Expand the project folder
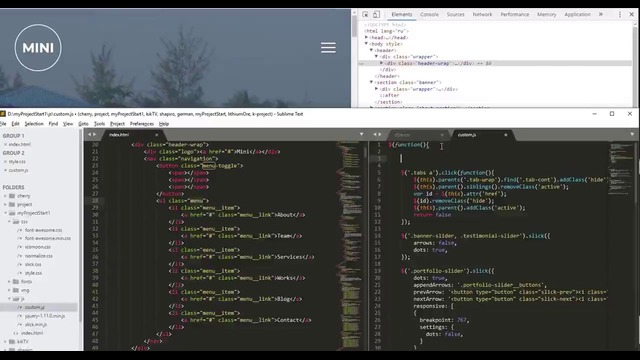This screenshot has height=360, width=640. coord(5,204)
